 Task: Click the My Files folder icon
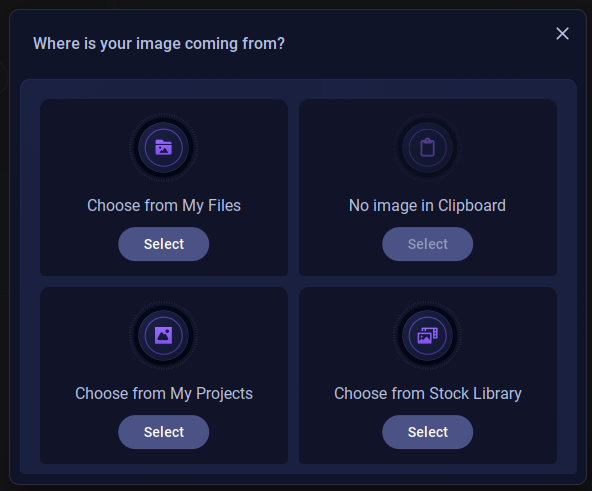tap(163, 147)
